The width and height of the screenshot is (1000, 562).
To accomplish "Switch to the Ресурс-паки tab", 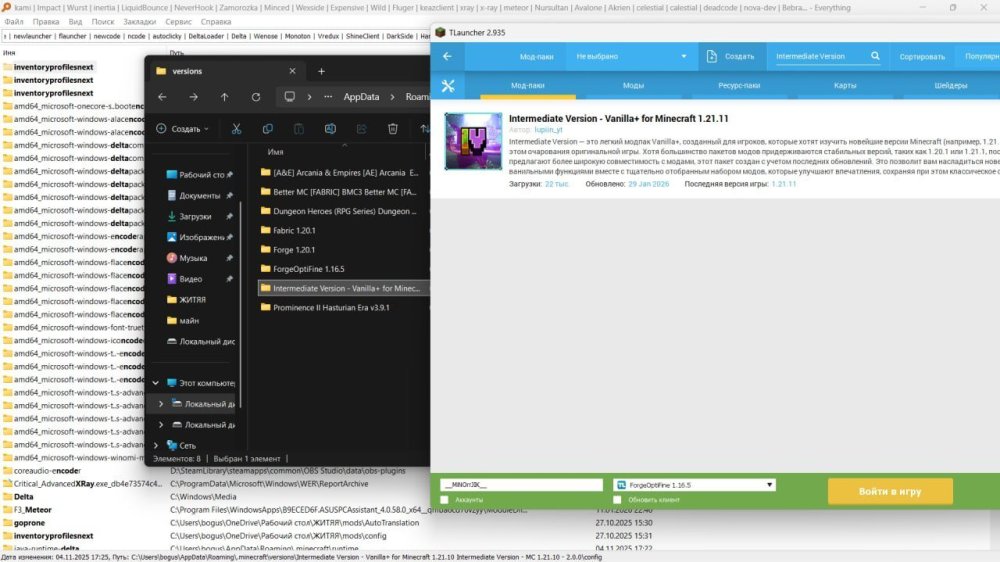I will (x=739, y=85).
